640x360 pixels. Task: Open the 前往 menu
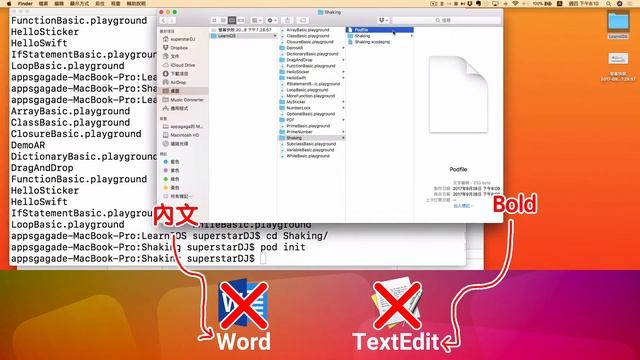pyautogui.click(x=100, y=3)
